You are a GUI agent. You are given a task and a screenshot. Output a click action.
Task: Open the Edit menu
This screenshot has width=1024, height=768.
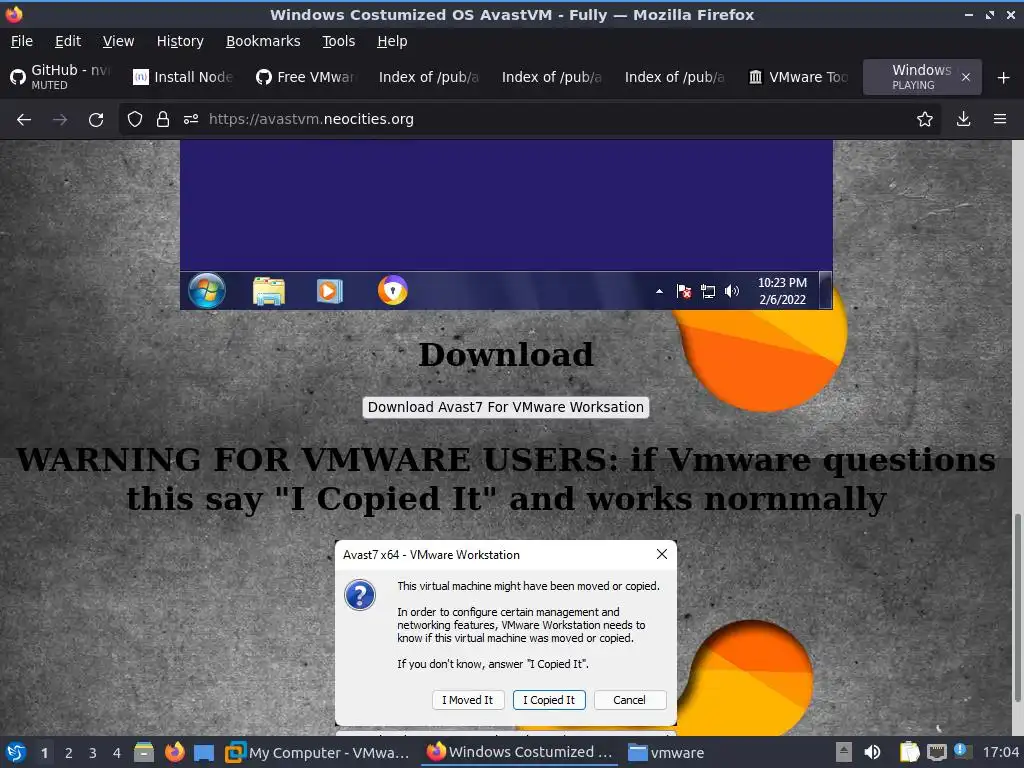pos(68,41)
